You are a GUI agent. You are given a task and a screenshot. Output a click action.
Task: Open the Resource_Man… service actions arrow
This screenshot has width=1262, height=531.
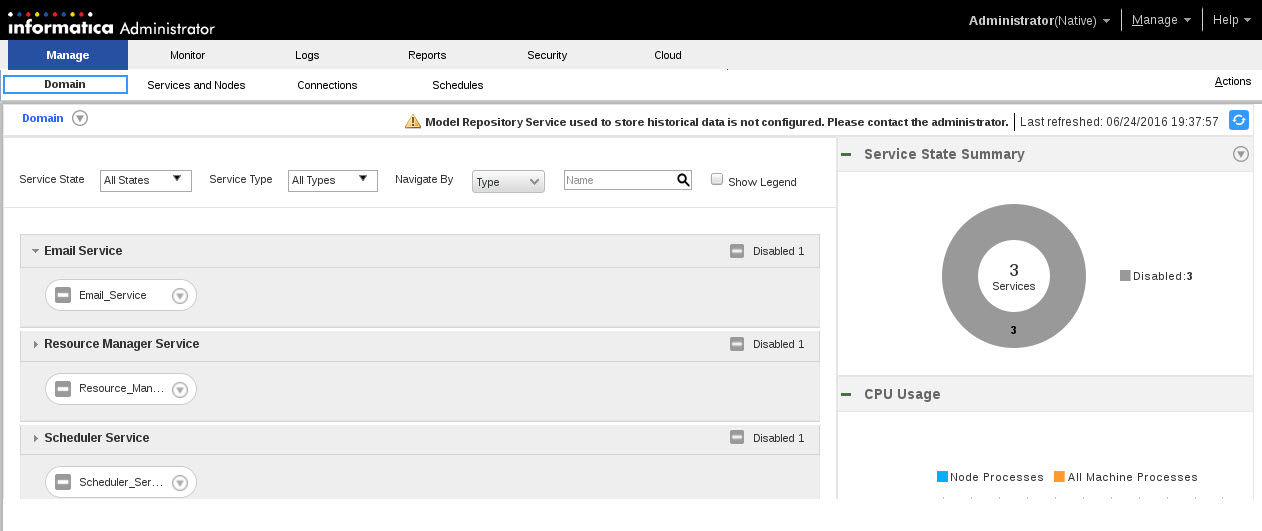point(180,390)
